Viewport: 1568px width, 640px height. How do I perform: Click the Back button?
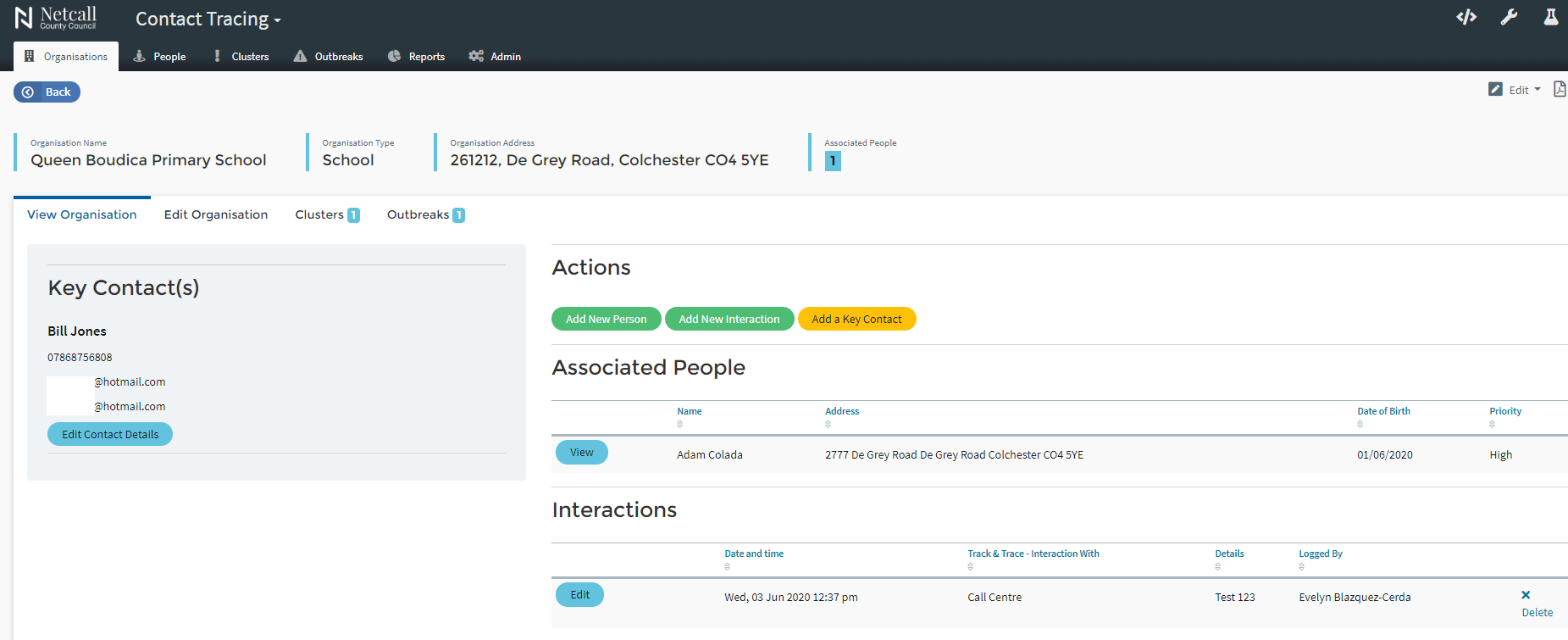point(47,92)
